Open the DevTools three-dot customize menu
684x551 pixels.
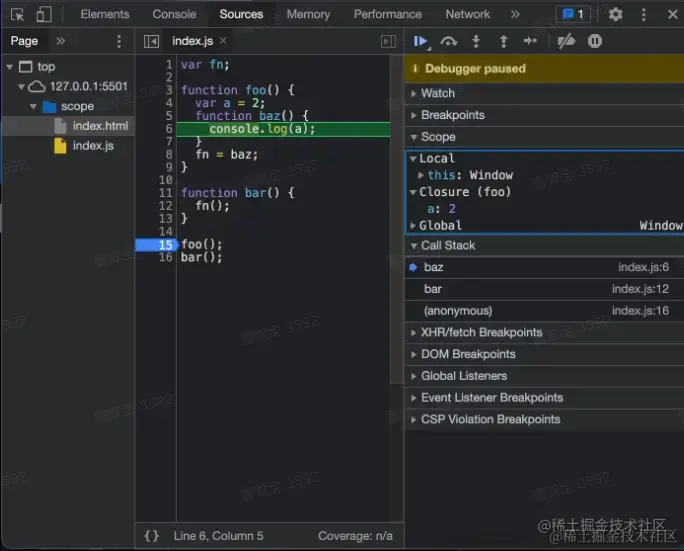point(643,14)
